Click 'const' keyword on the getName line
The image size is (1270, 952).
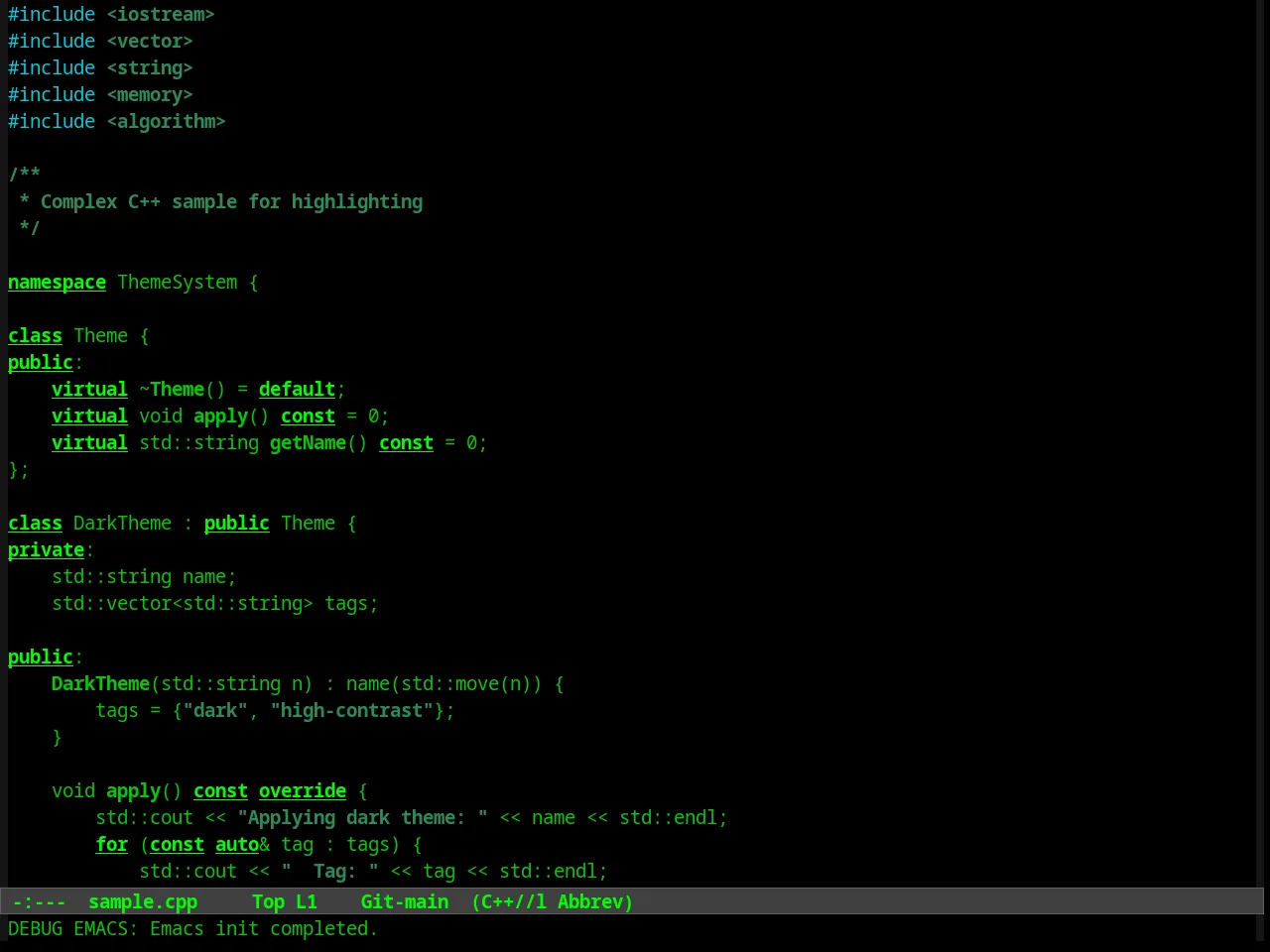[x=406, y=442]
